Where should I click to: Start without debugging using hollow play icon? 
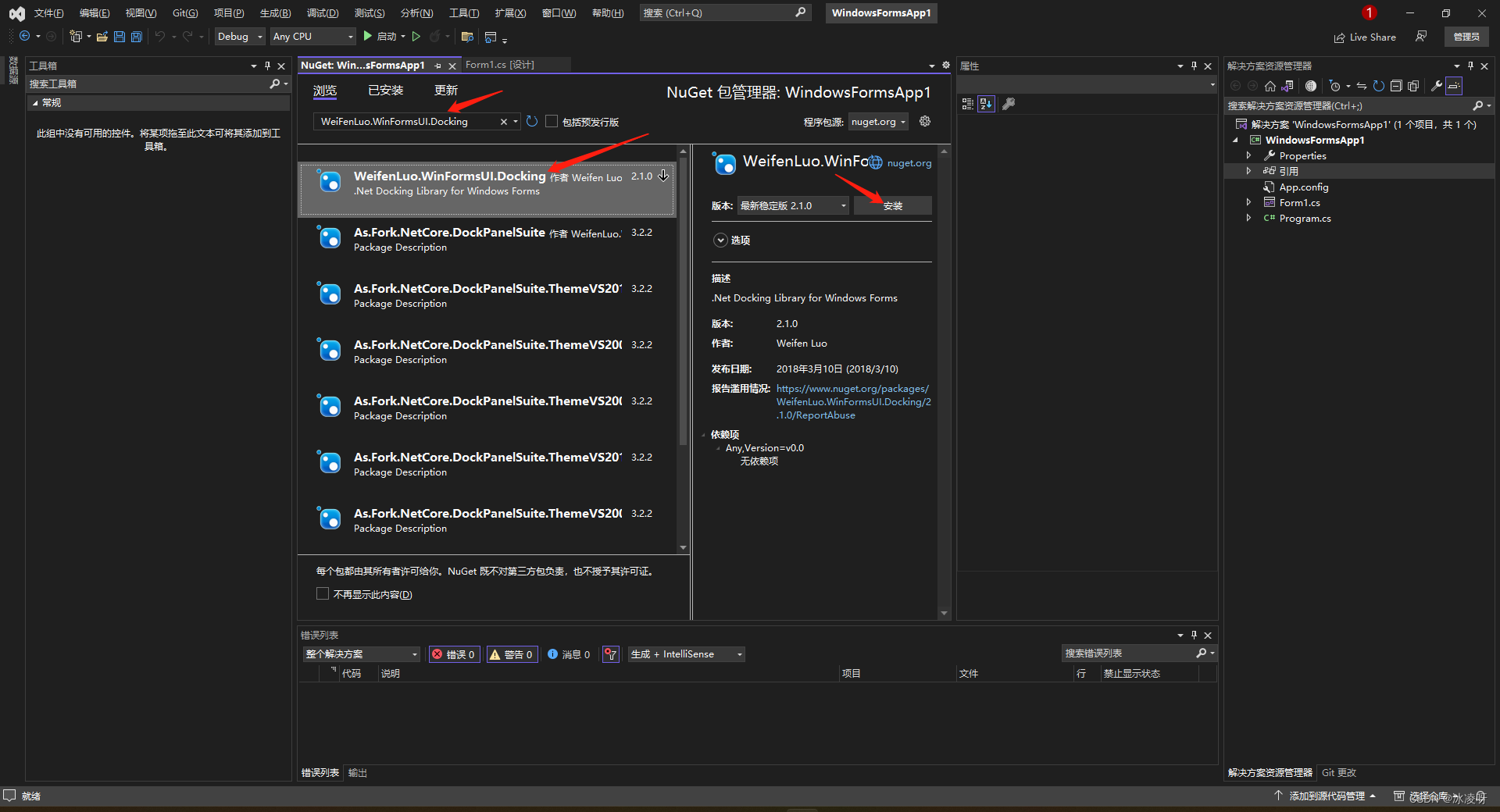[416, 36]
